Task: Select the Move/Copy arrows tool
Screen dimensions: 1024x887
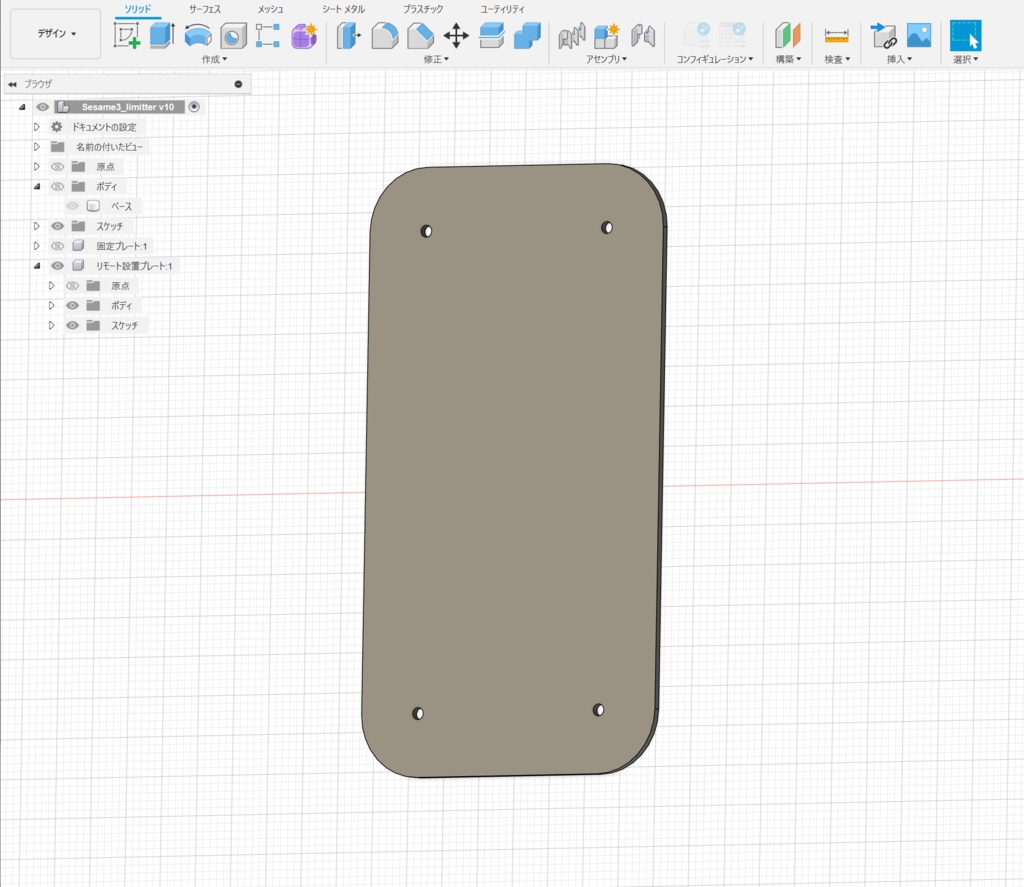Action: [456, 36]
